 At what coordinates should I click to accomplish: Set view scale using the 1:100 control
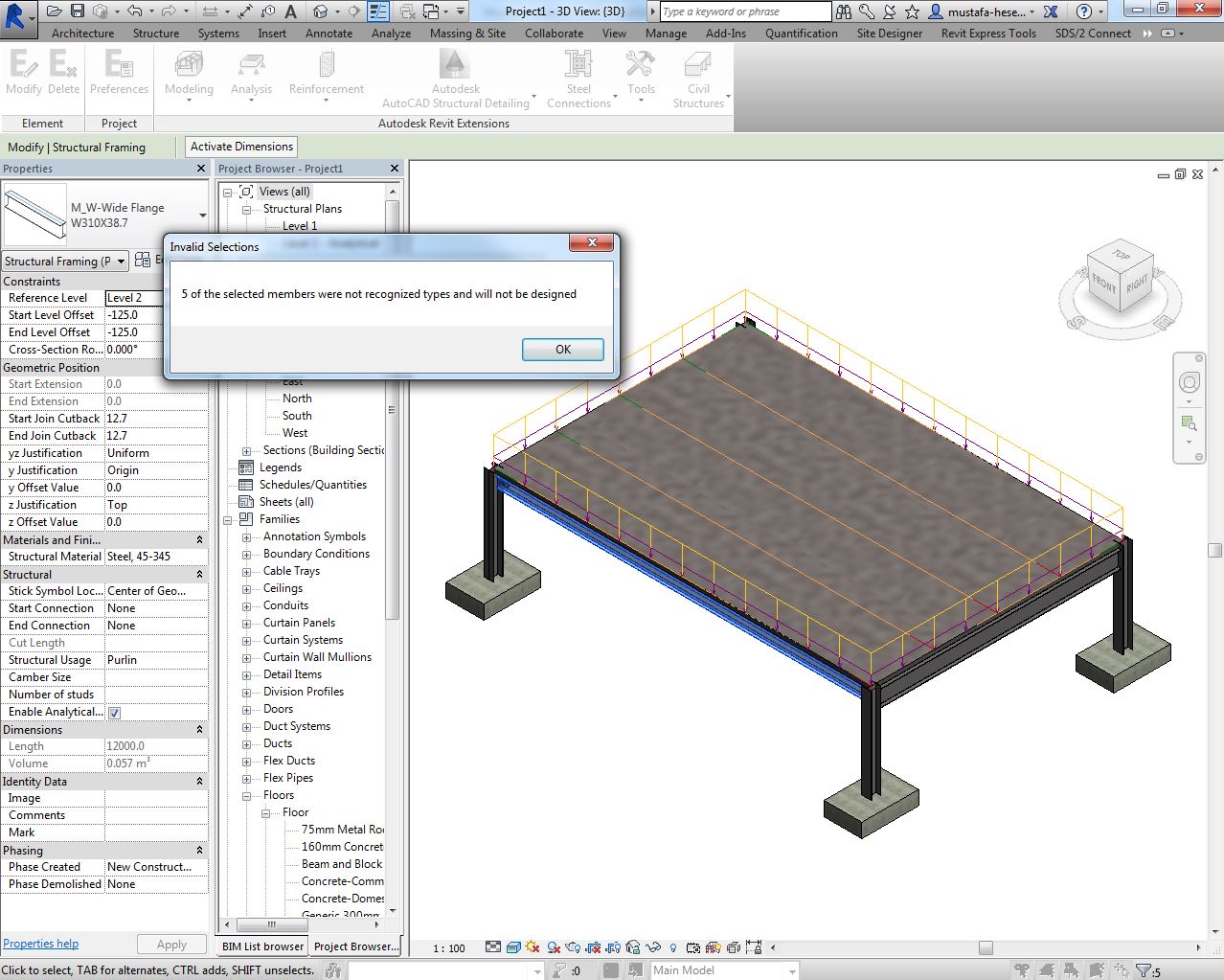click(x=448, y=946)
